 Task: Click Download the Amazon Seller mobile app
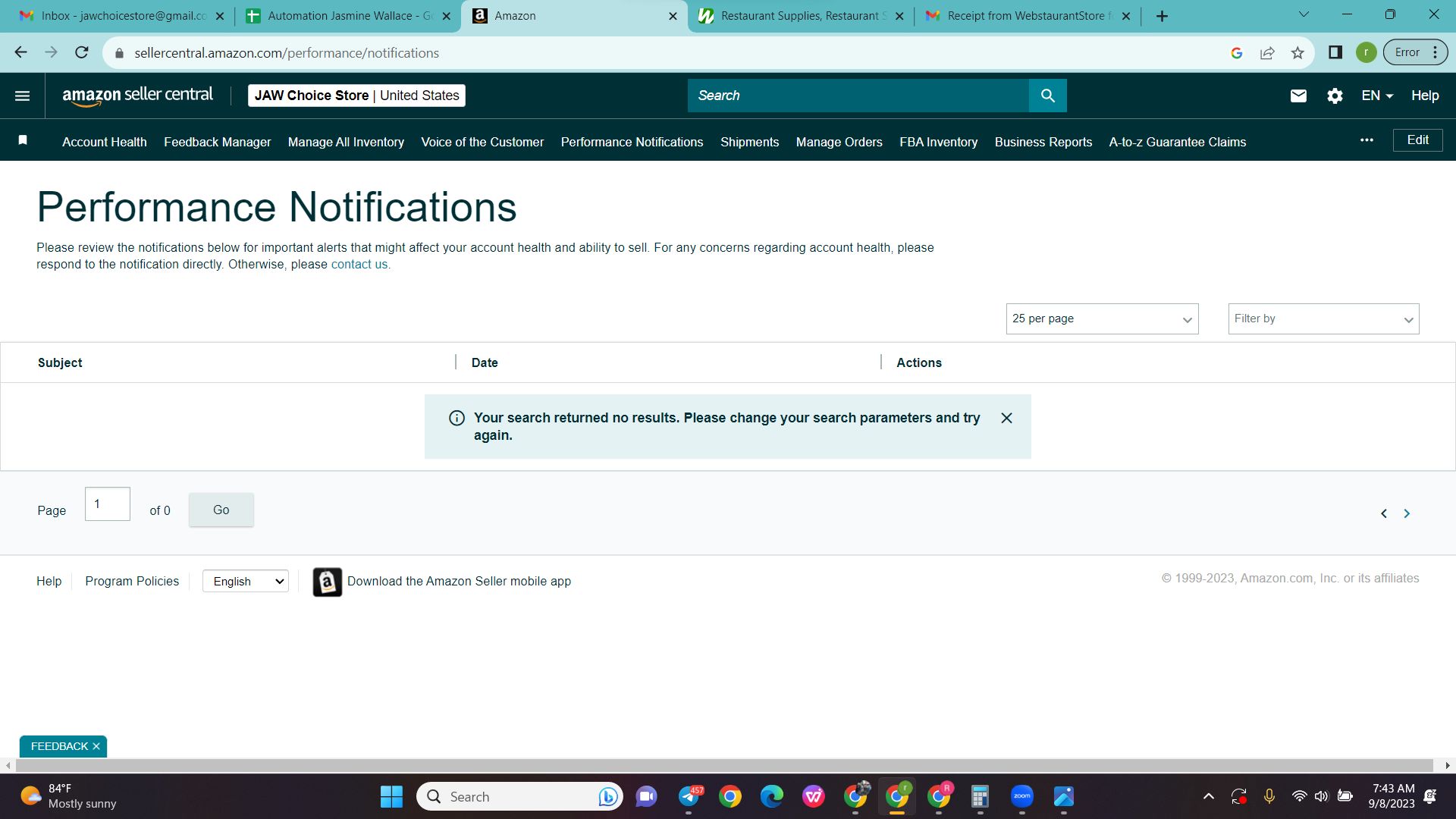[x=459, y=581]
